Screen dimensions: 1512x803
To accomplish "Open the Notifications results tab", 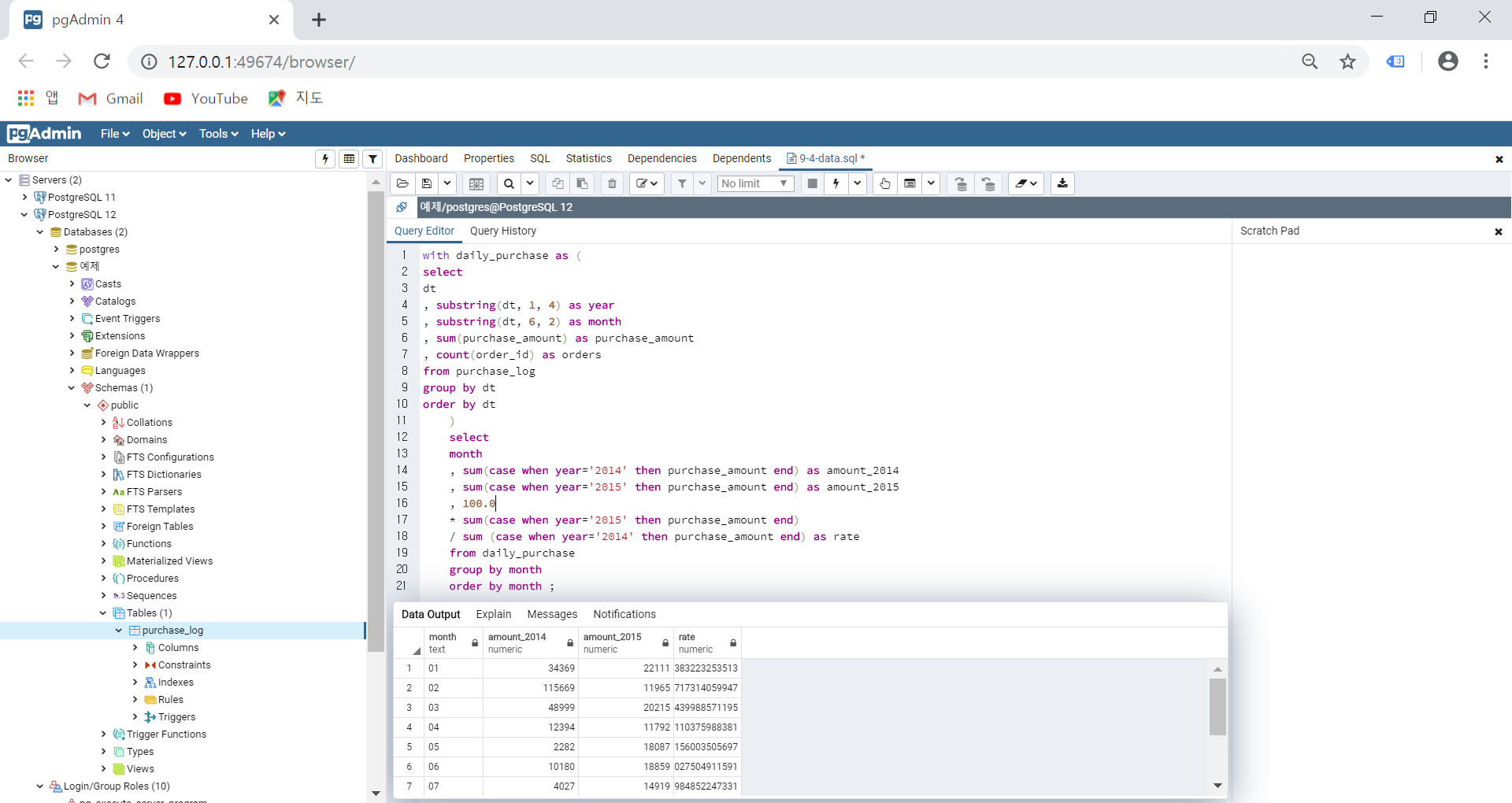I will click(x=624, y=614).
